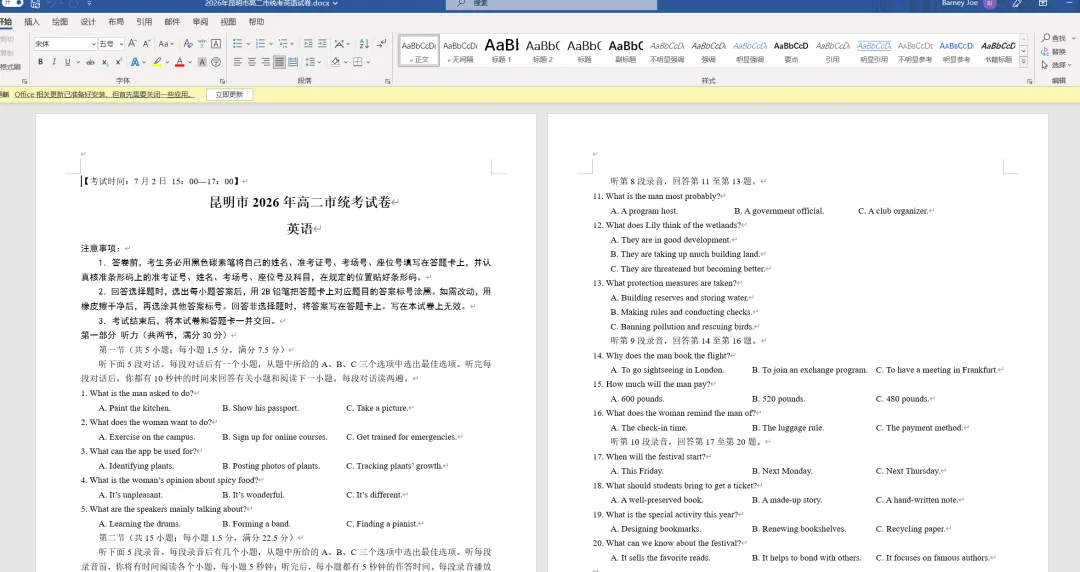This screenshot has width=1080, height=572.
Task: Open the 引用 tab
Action: (x=144, y=22)
